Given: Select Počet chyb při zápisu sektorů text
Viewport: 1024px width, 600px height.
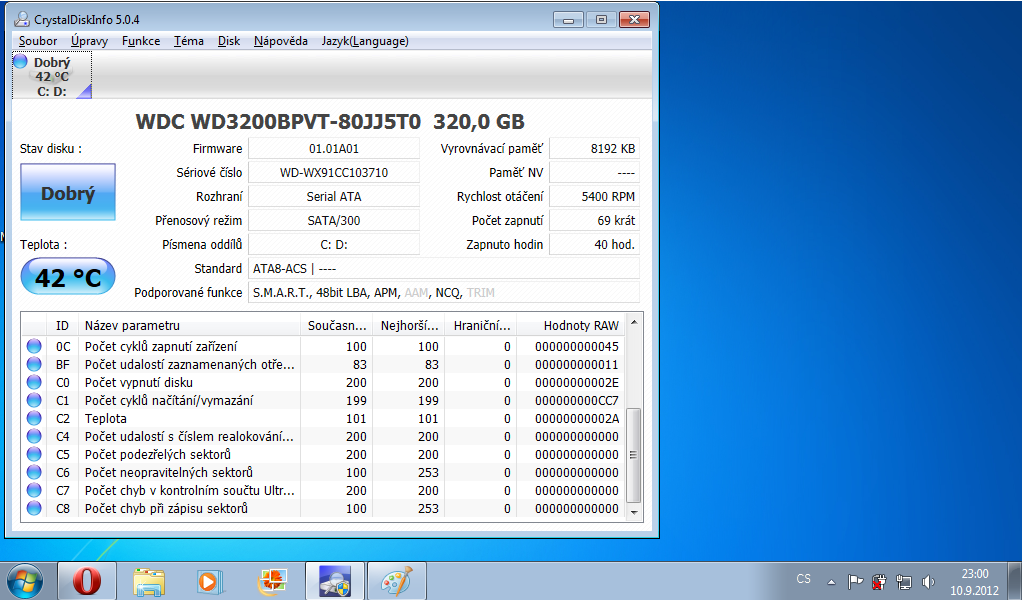Looking at the screenshot, I should click(166, 508).
